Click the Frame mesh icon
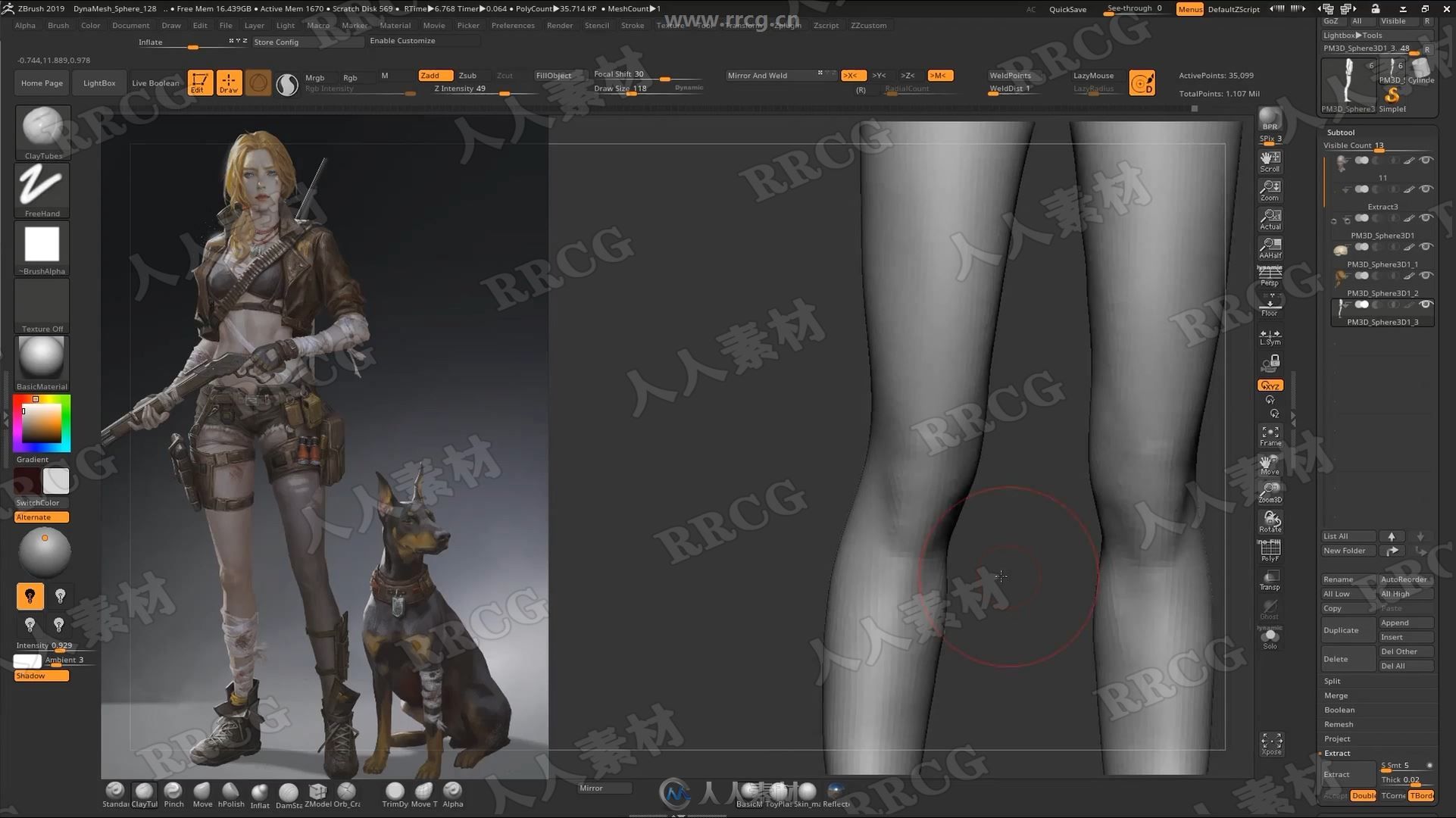 [x=1270, y=436]
